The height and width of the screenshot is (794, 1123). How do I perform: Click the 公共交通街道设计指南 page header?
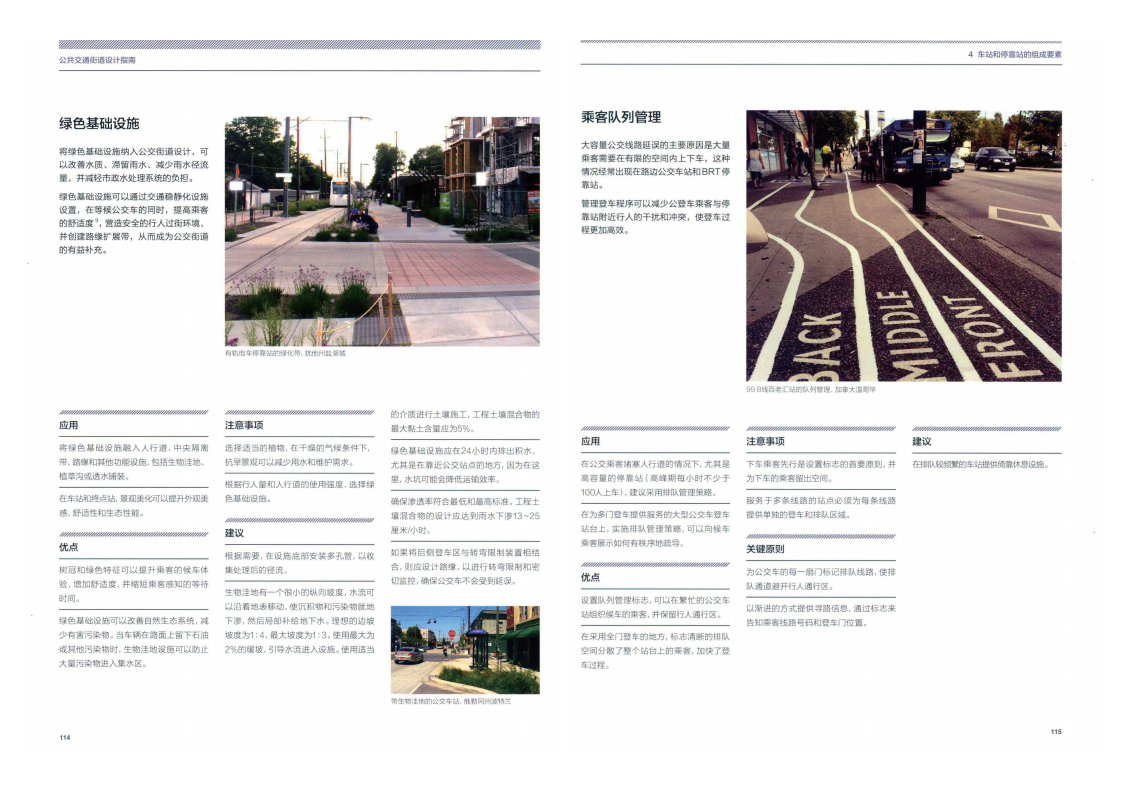[x=97, y=60]
